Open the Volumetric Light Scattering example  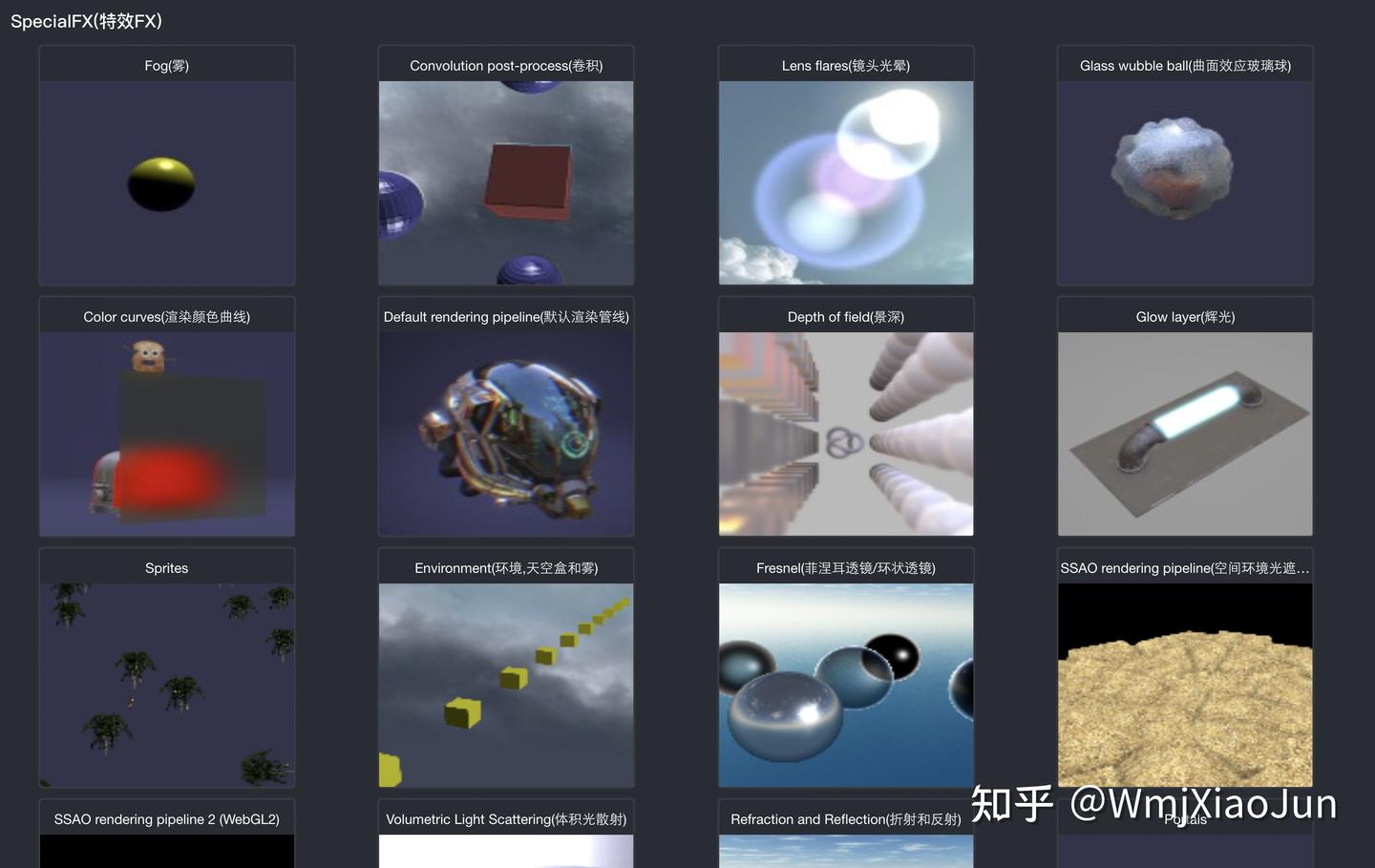(506, 818)
